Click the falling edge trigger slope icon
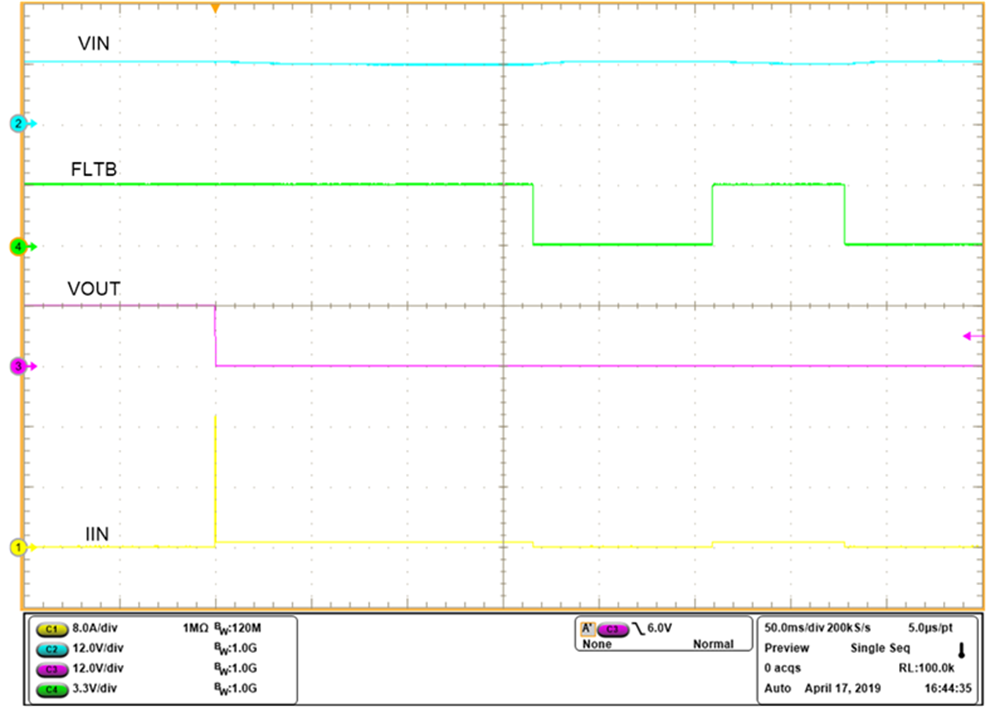Viewport: 1000px width, 708px height. click(x=637, y=630)
